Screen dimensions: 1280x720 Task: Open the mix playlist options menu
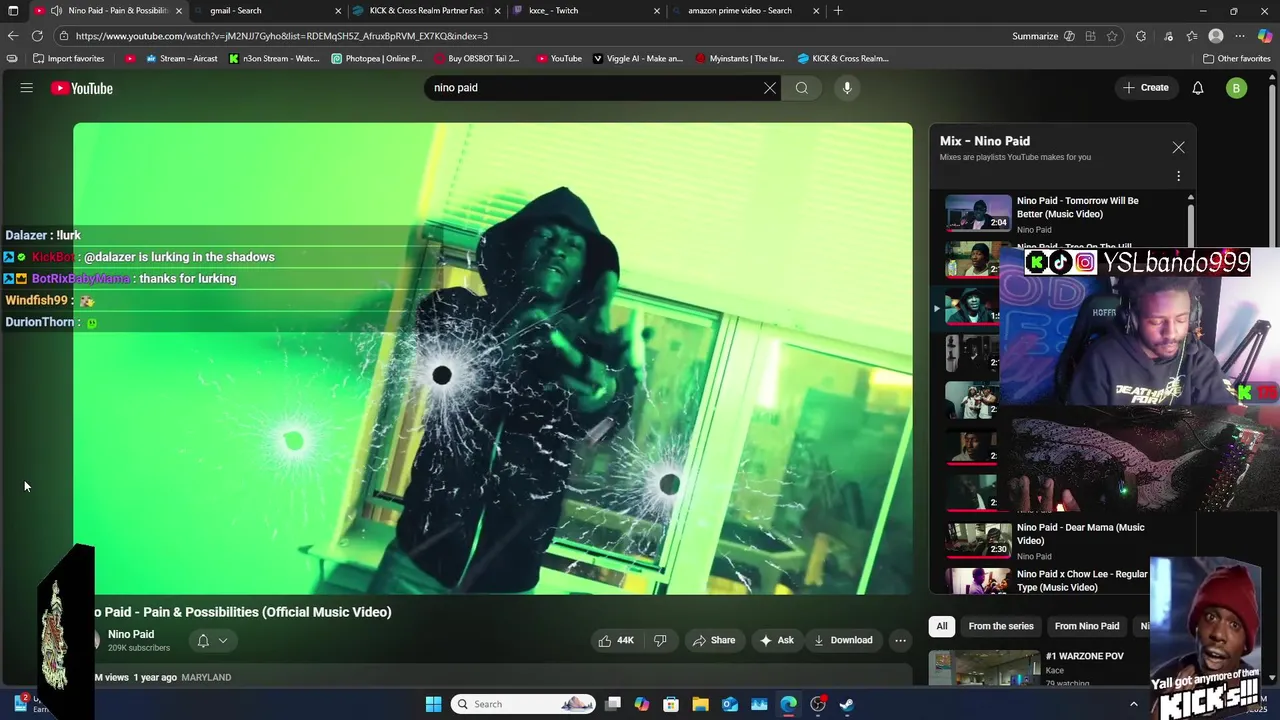pyautogui.click(x=1178, y=176)
